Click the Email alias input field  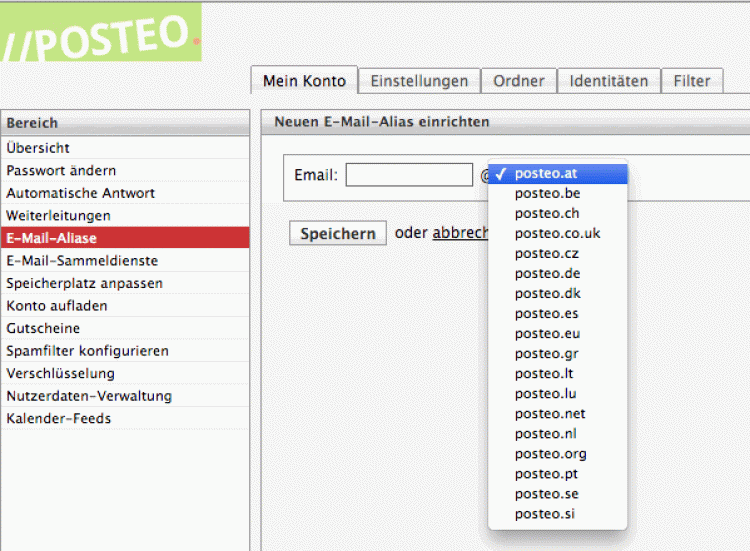(x=409, y=175)
